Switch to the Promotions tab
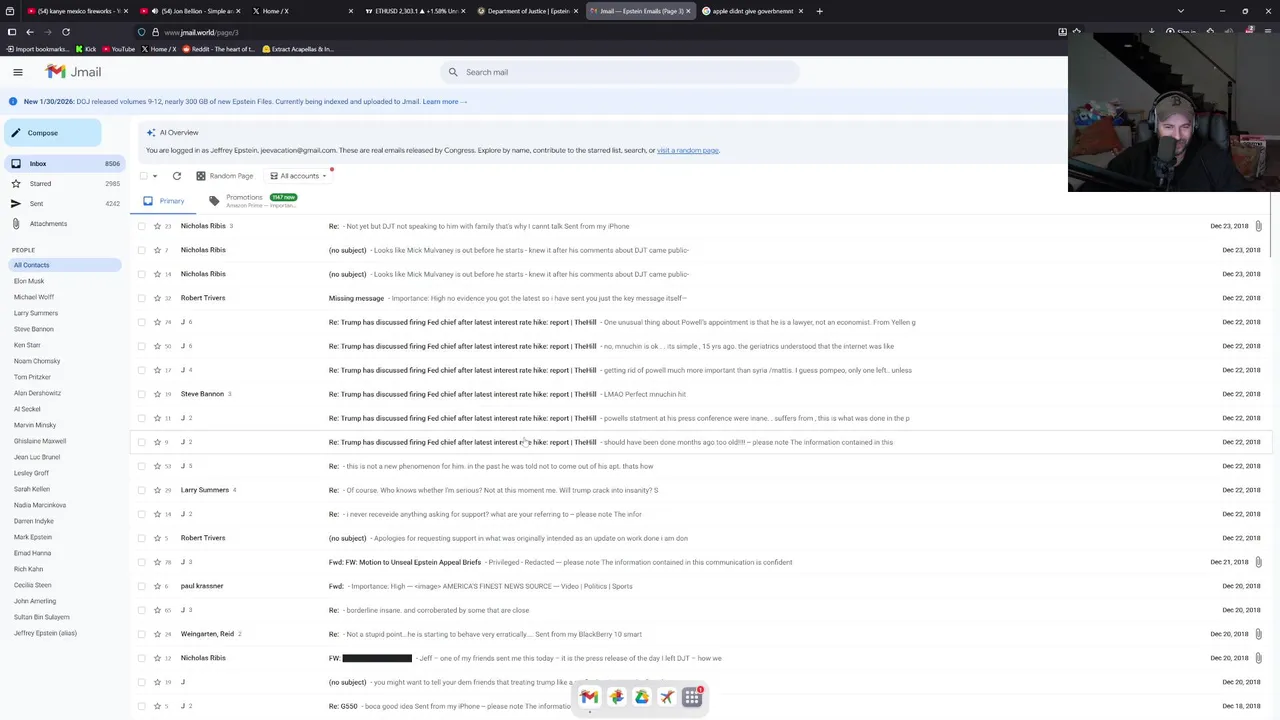Viewport: 1280px width, 720px height. (x=253, y=201)
